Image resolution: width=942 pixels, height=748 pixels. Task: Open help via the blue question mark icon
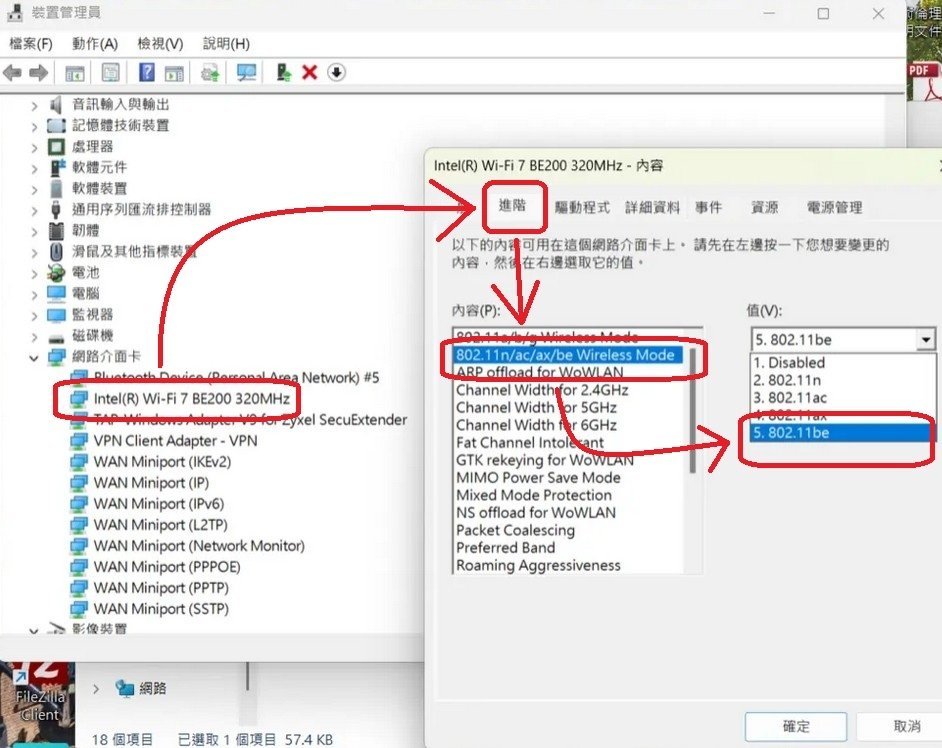tap(147, 73)
